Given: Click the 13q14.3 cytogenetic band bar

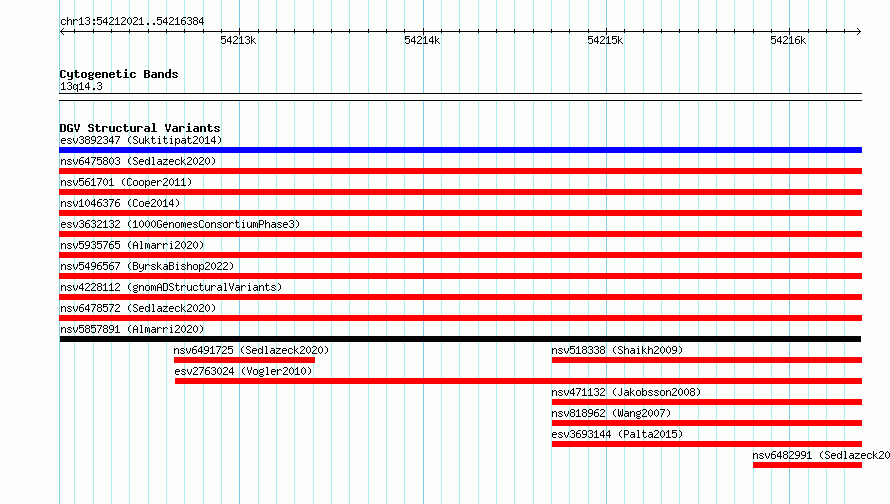Looking at the screenshot, I should coord(460,97).
